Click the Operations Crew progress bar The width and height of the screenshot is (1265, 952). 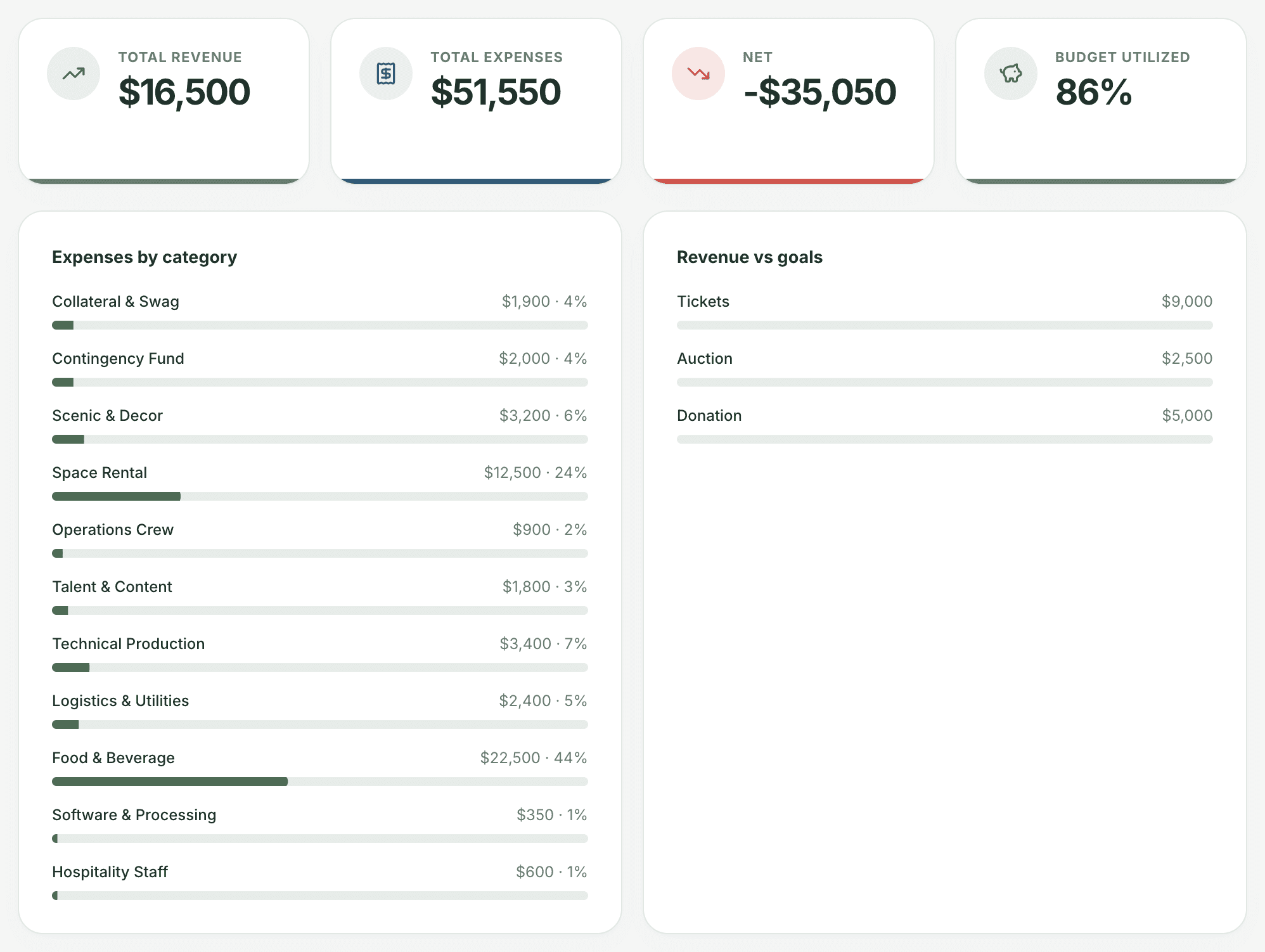320,553
